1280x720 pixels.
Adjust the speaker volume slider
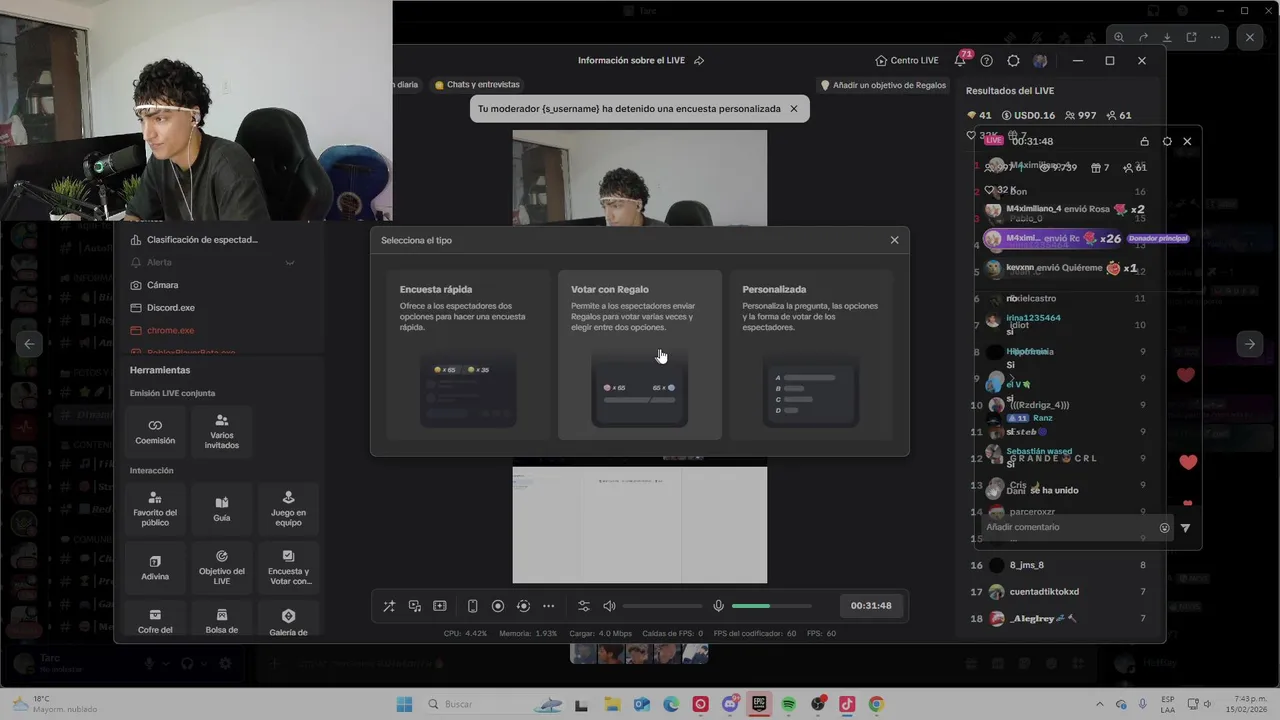click(x=663, y=606)
